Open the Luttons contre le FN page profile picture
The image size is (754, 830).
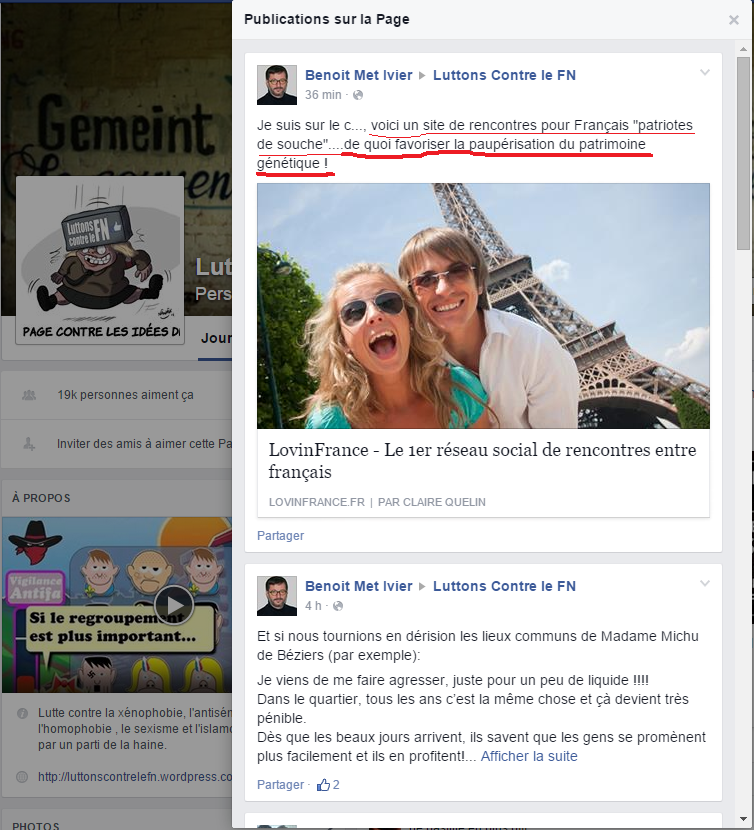[x=100, y=260]
